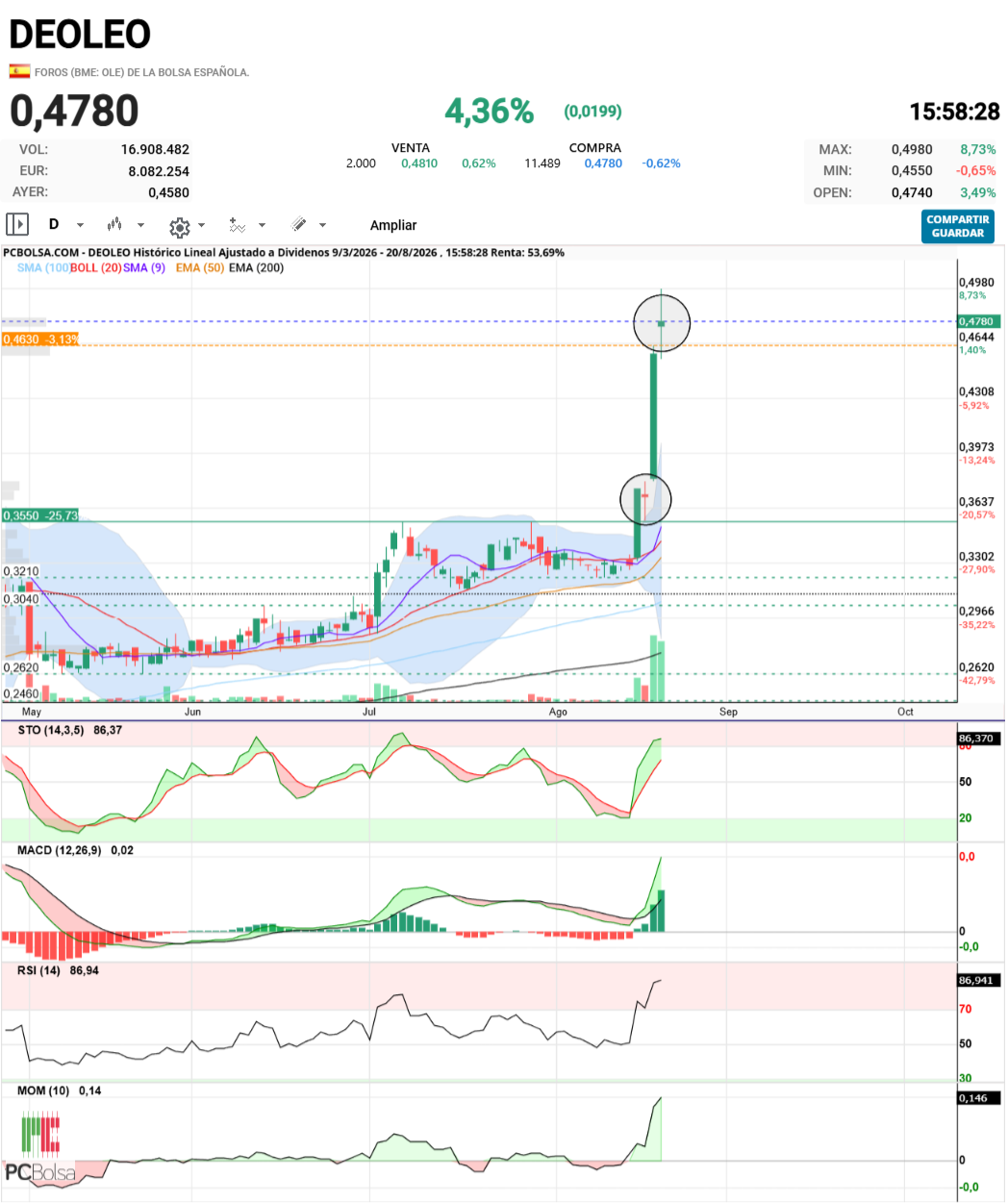1008x1203 pixels.
Task: Click the COMPRA price 0,4780
Action: (x=603, y=163)
